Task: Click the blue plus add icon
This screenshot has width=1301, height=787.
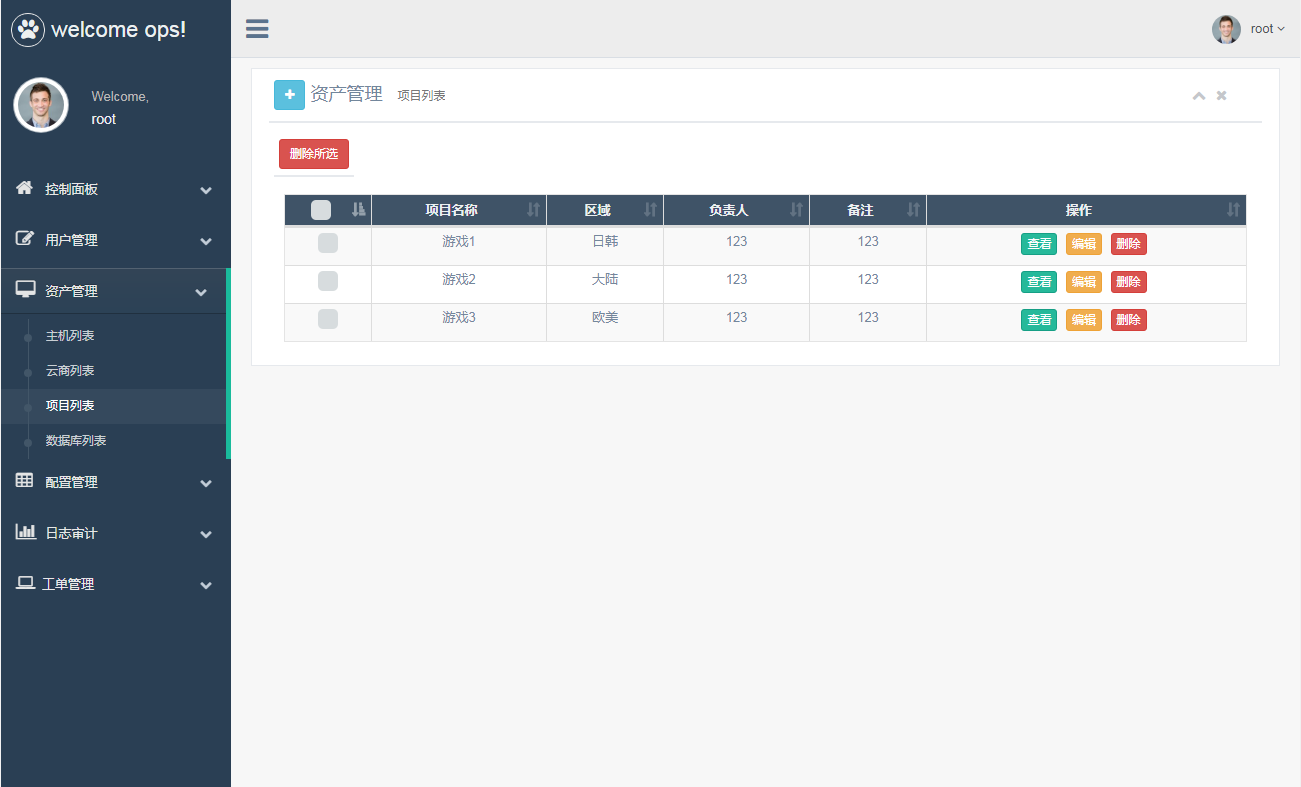Action: [x=289, y=95]
